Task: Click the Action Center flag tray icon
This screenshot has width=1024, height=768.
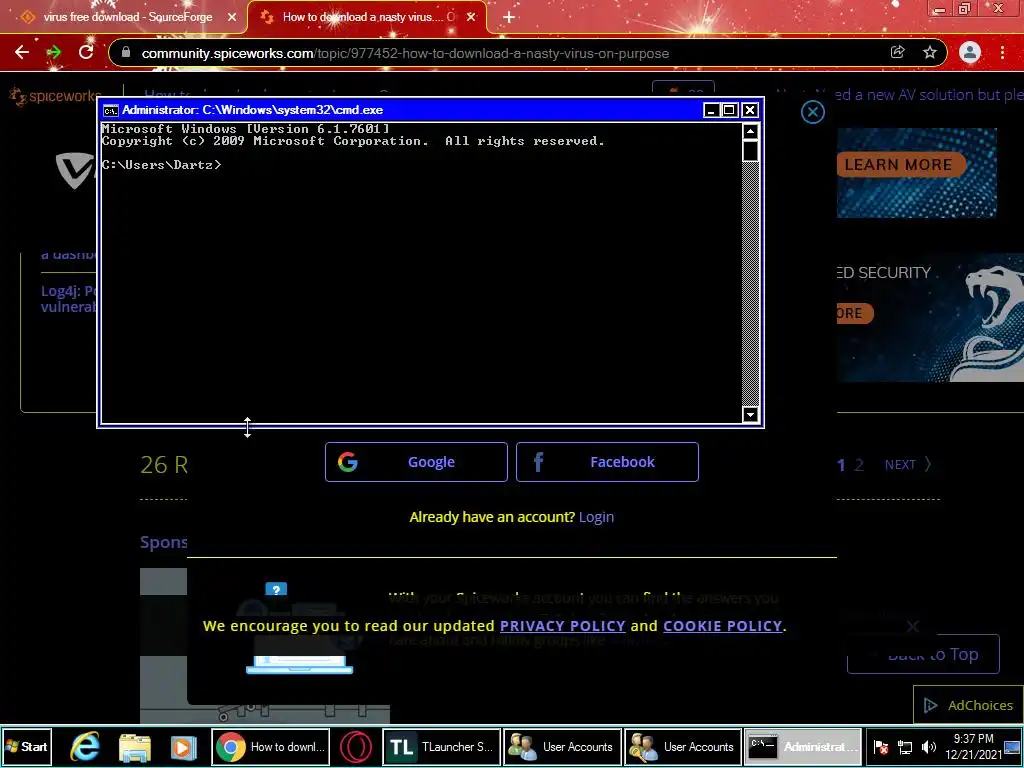Action: tap(881, 747)
